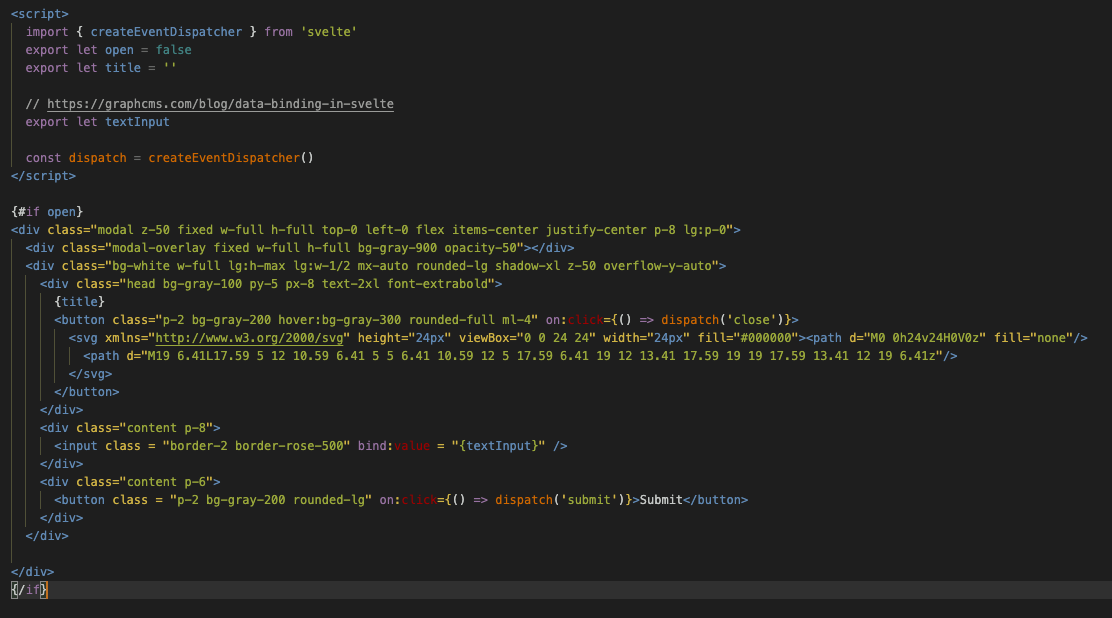
Task: Click the '{textInput}' bind value
Action: click(x=499, y=446)
